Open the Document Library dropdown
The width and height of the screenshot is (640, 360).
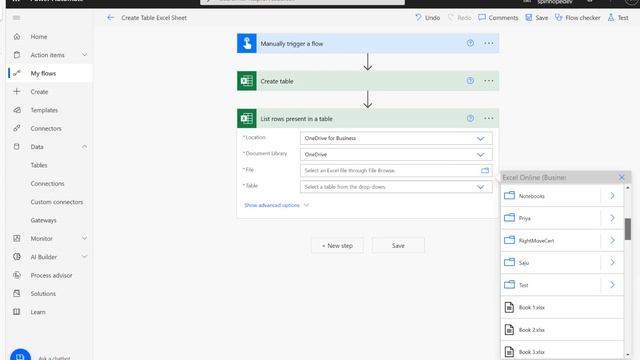(x=396, y=154)
